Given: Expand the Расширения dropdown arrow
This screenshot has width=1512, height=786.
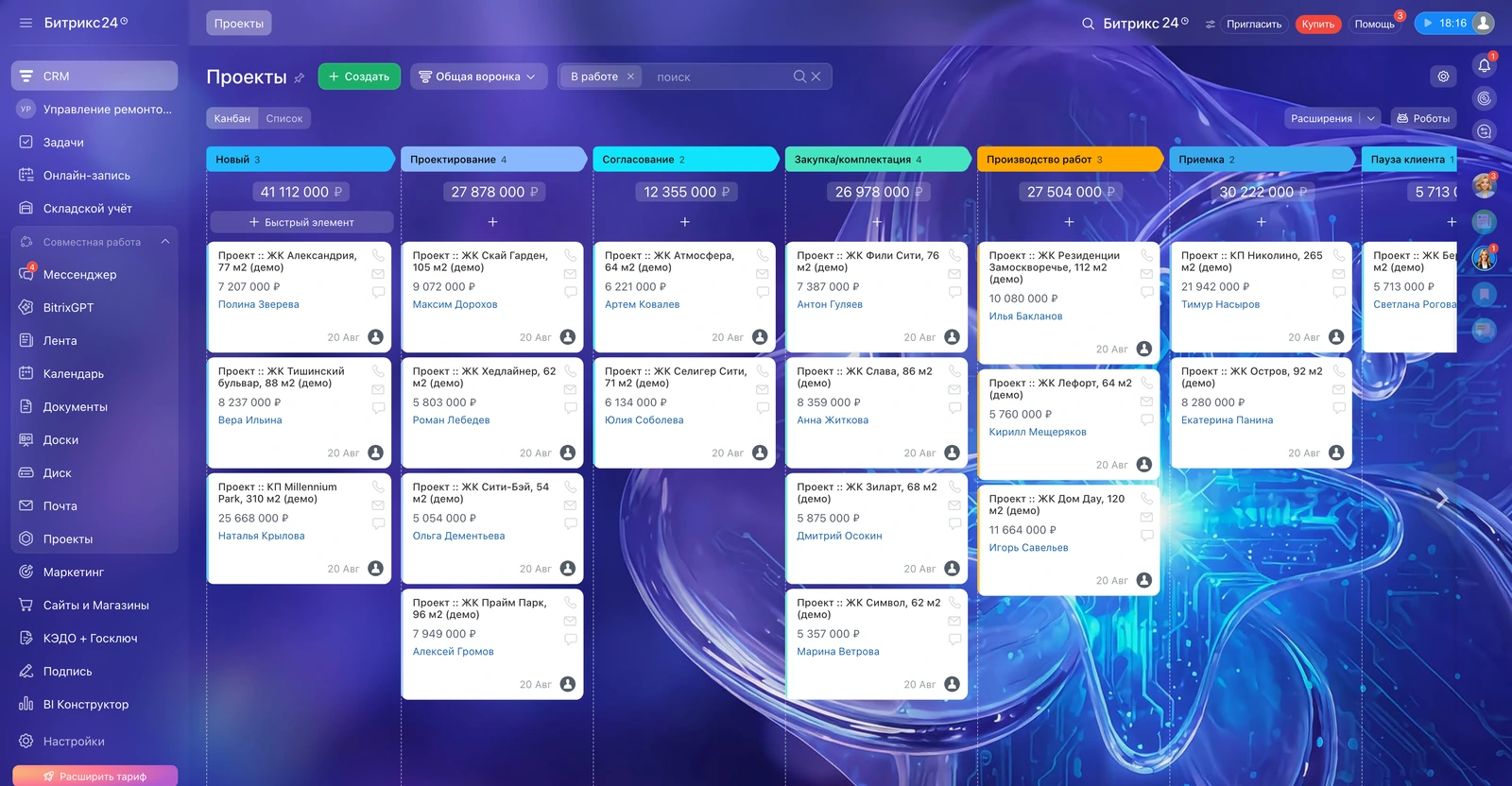Looking at the screenshot, I should pos(1371,119).
